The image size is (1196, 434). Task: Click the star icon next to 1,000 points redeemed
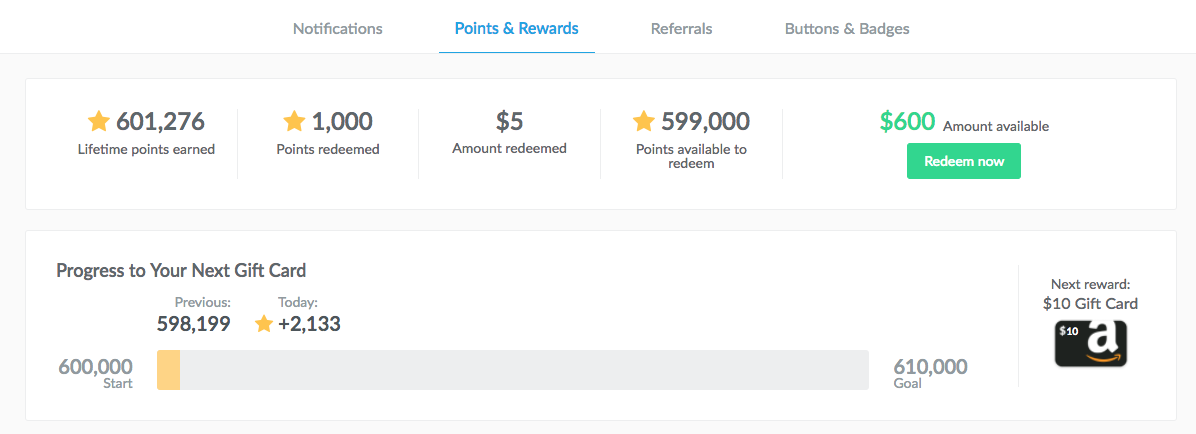(x=294, y=121)
